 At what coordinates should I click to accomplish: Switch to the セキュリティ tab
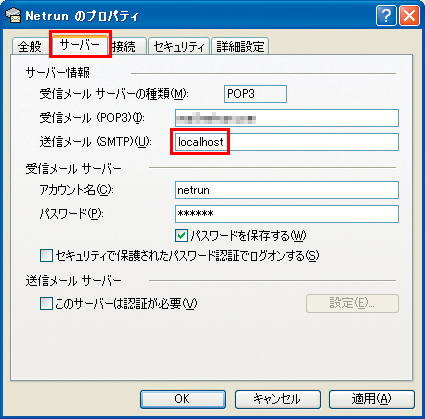179,46
